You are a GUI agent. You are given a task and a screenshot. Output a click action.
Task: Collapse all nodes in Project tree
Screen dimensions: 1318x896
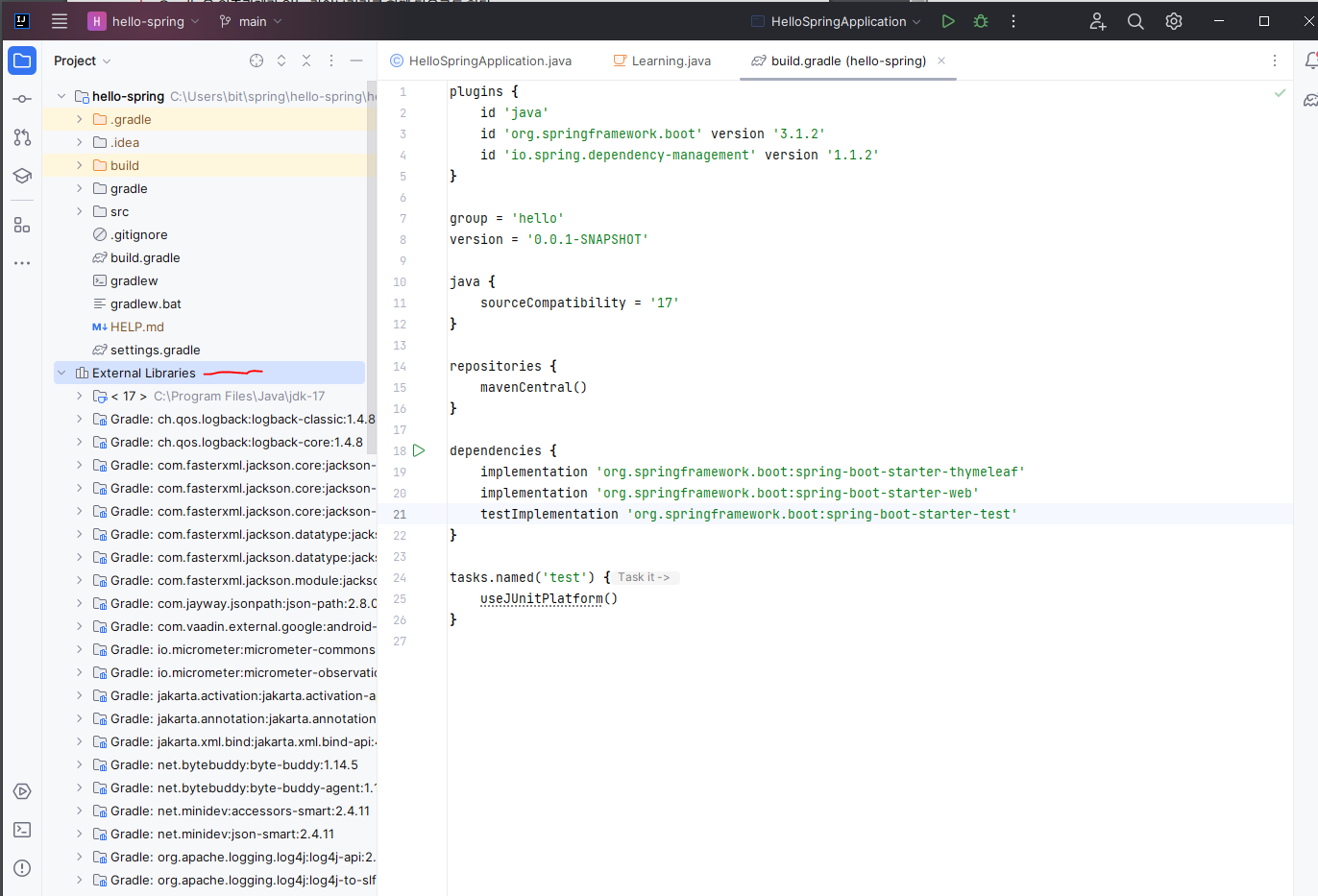pos(306,61)
